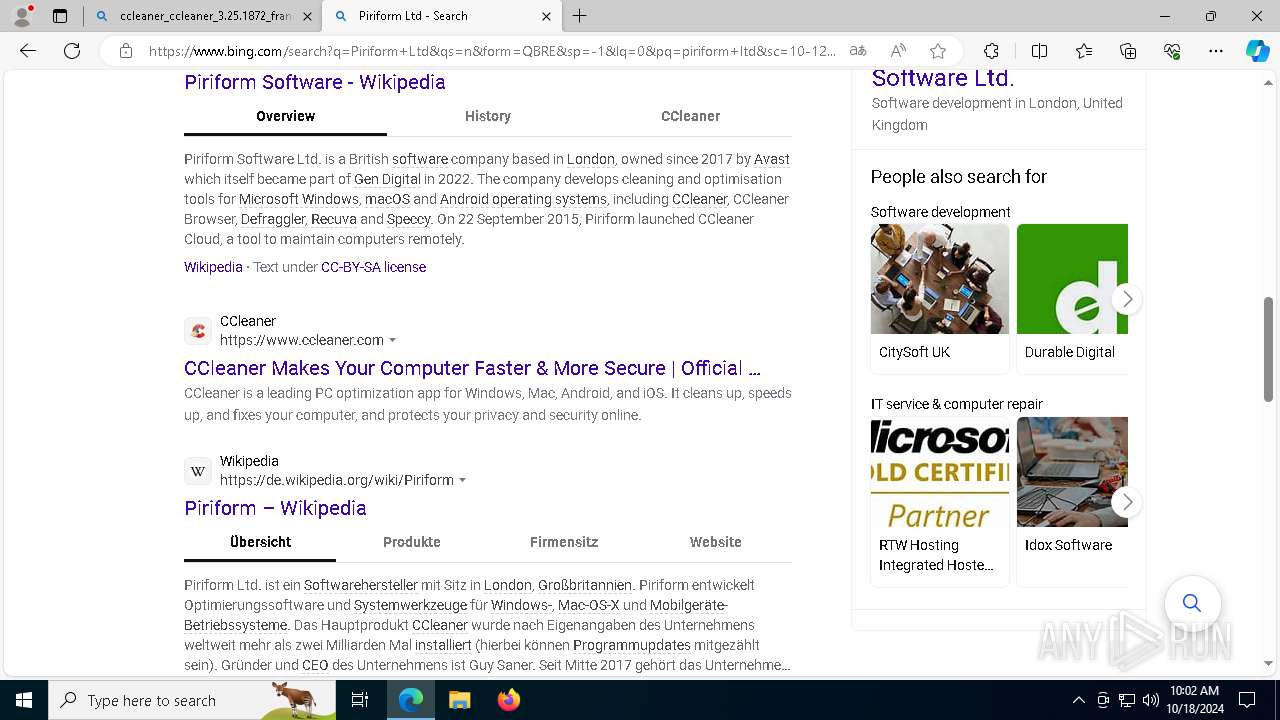The image size is (1280, 720).
Task: Click the Gen Digital link
Action: pyautogui.click(x=387, y=179)
